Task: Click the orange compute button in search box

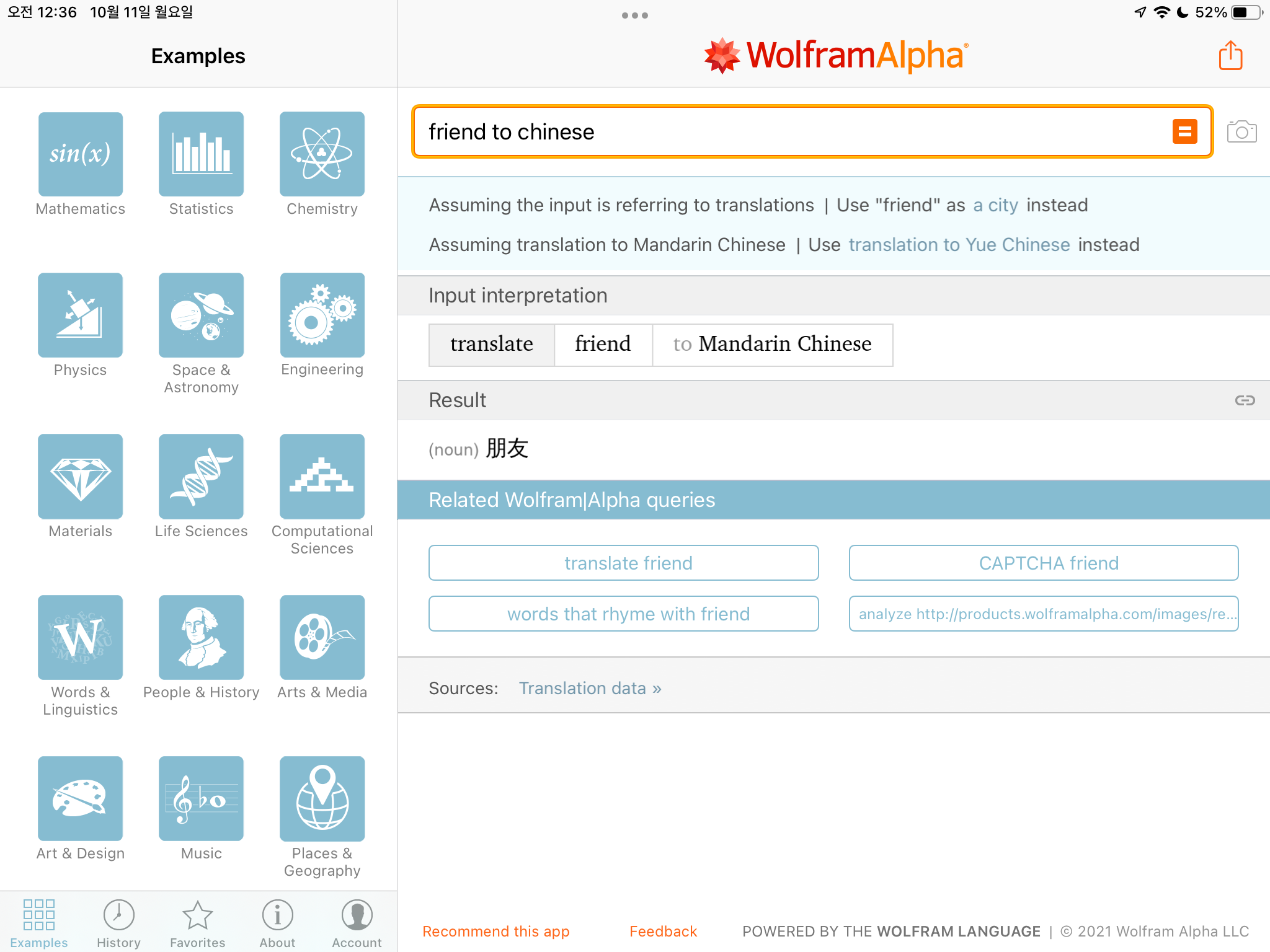Action: click(1184, 131)
